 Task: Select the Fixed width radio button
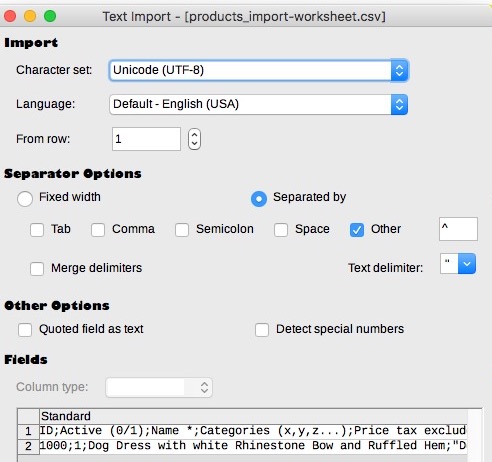(x=25, y=199)
